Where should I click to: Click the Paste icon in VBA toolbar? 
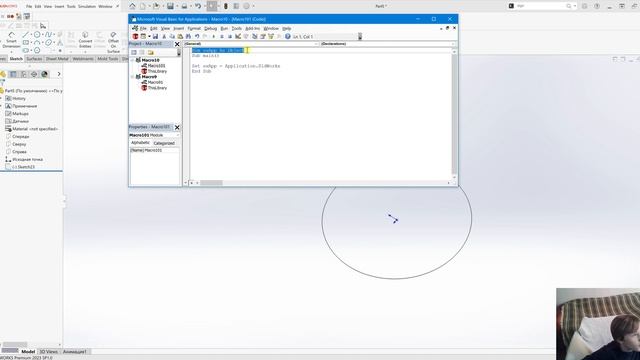(x=180, y=37)
